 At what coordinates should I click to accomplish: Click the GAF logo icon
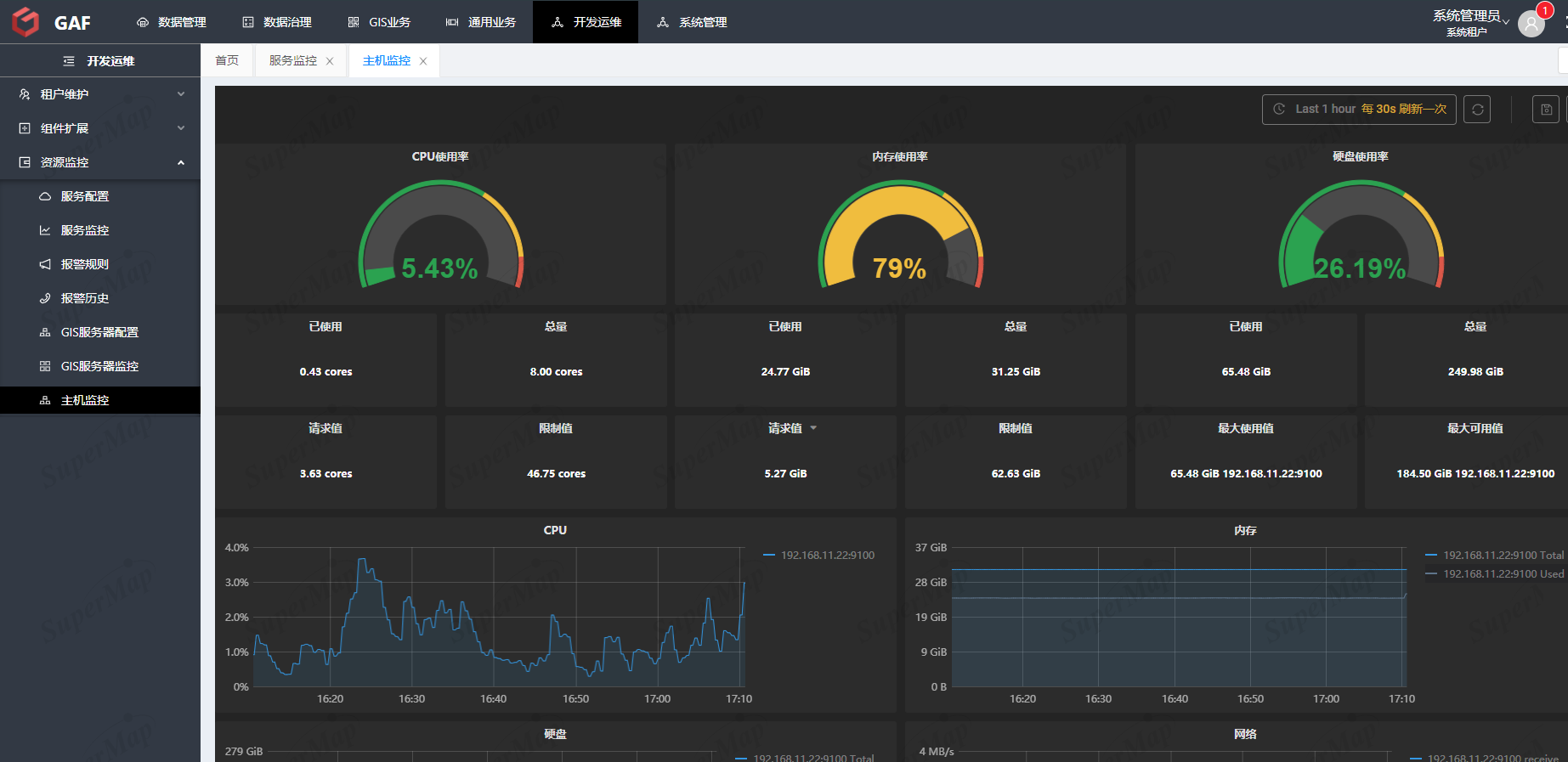point(26,22)
